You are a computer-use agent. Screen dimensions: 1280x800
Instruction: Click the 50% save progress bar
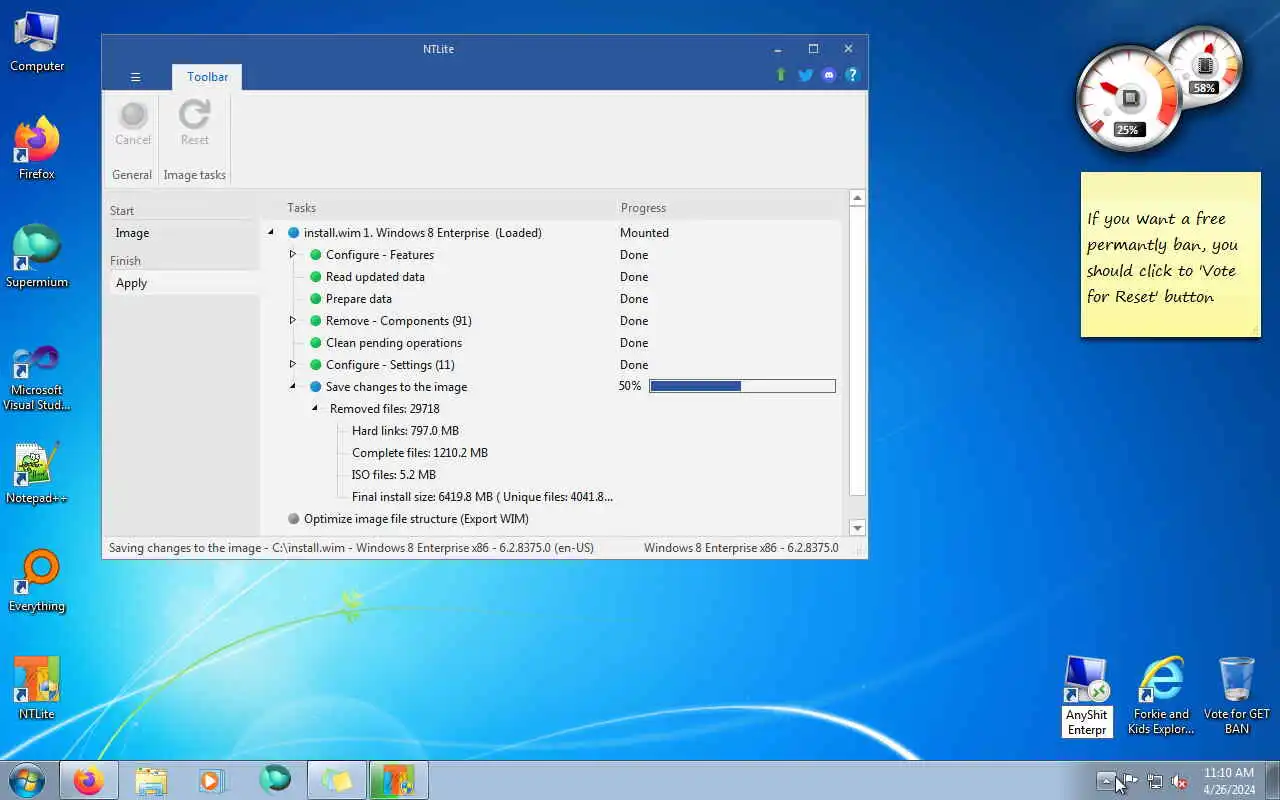click(742, 386)
